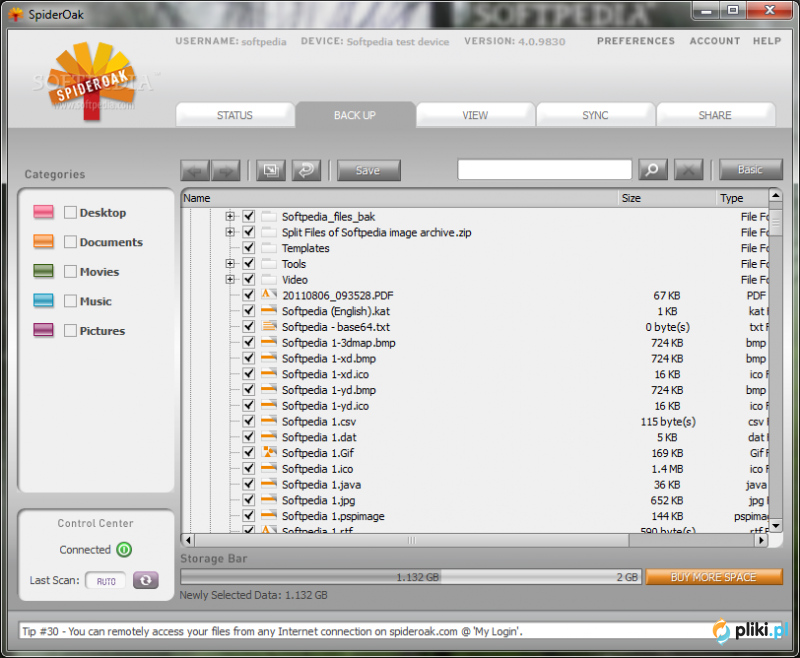This screenshot has height=658, width=800.
Task: Click the blue Music category icon
Action: pos(43,300)
